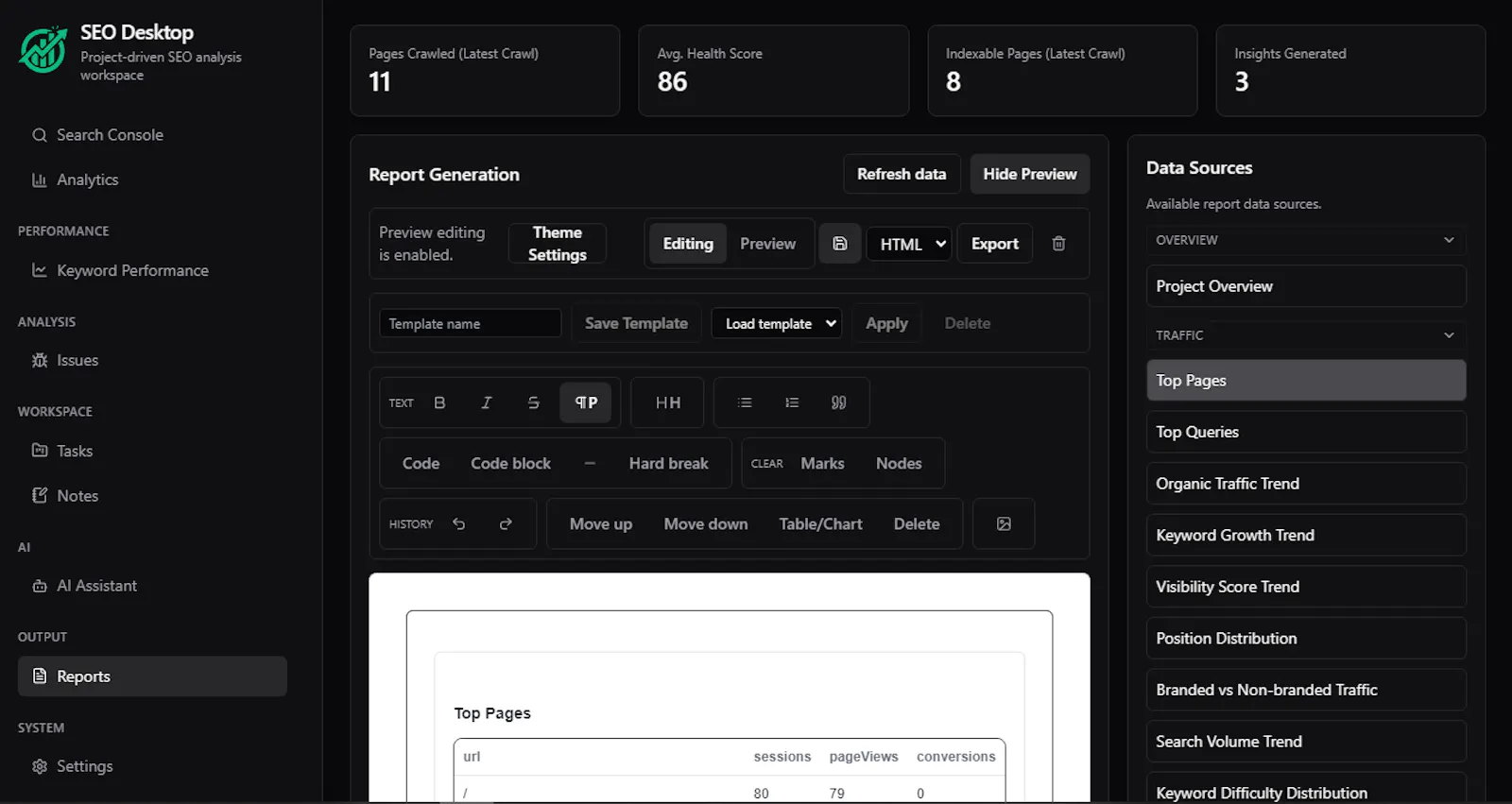
Task: Add Branded vs Non-branded Traffic source
Action: (x=1306, y=690)
